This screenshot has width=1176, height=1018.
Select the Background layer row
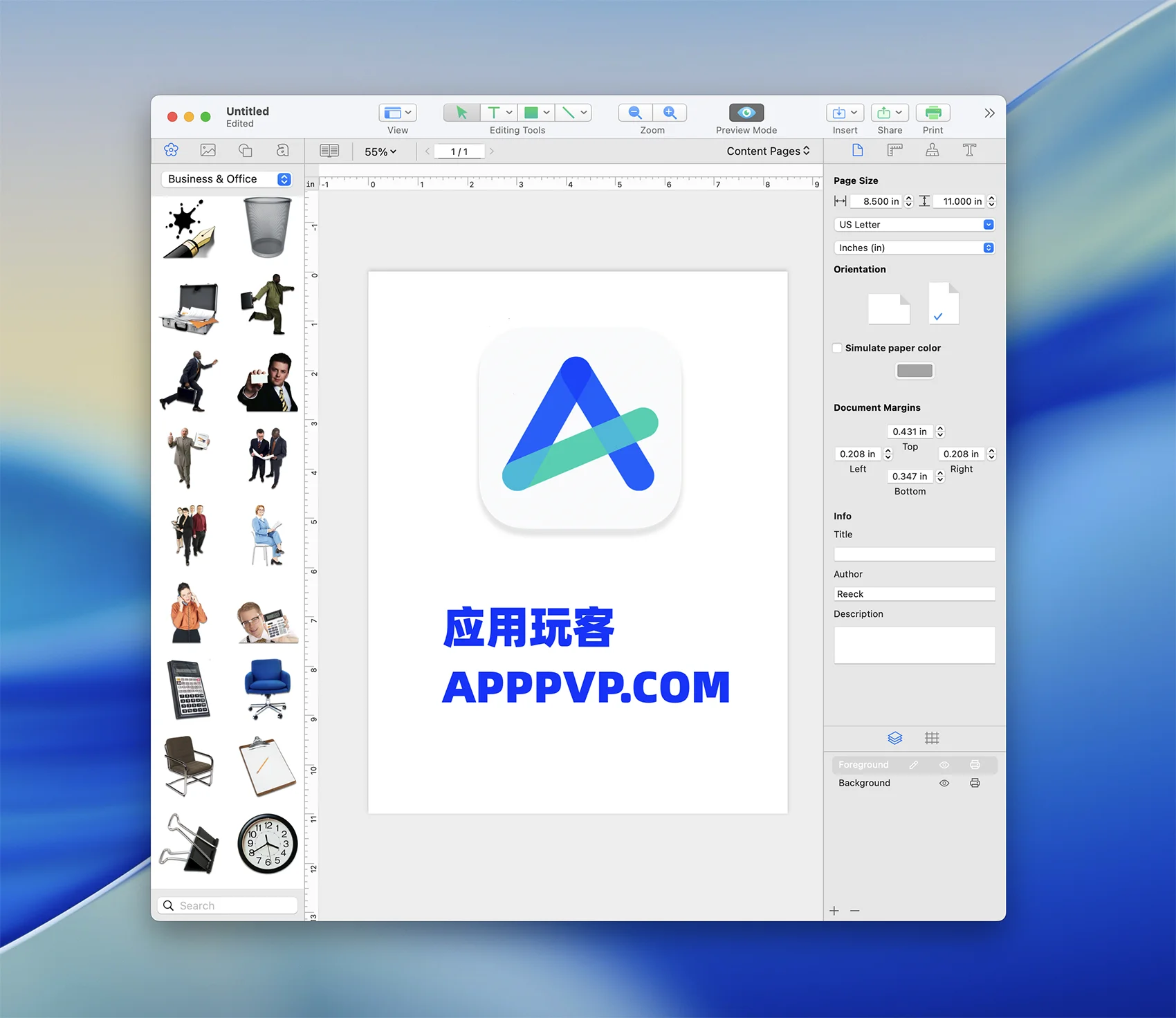914,783
